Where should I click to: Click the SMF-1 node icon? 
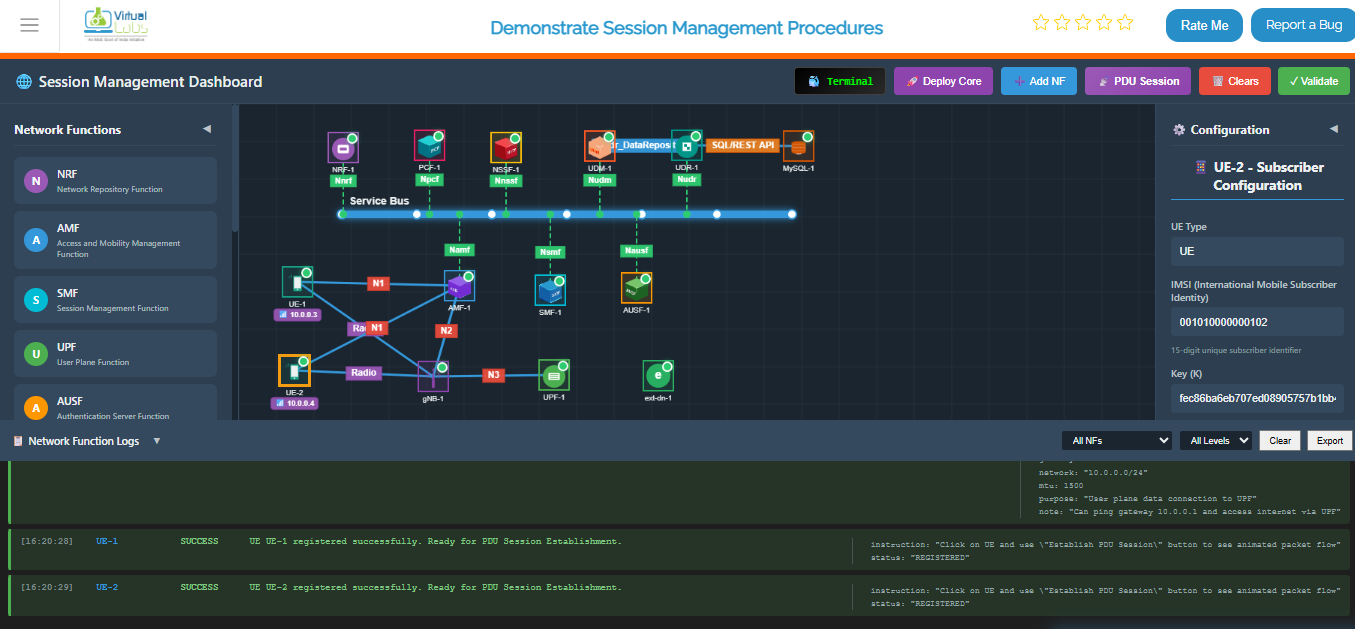click(x=550, y=290)
